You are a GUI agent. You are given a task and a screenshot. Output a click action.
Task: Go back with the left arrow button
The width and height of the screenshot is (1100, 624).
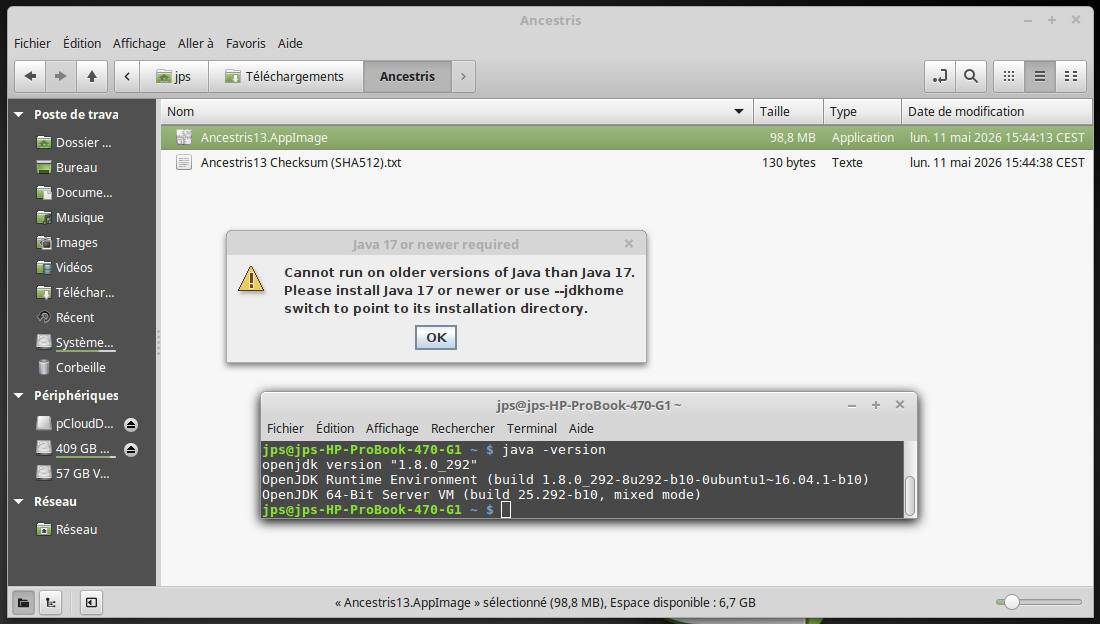click(30, 76)
